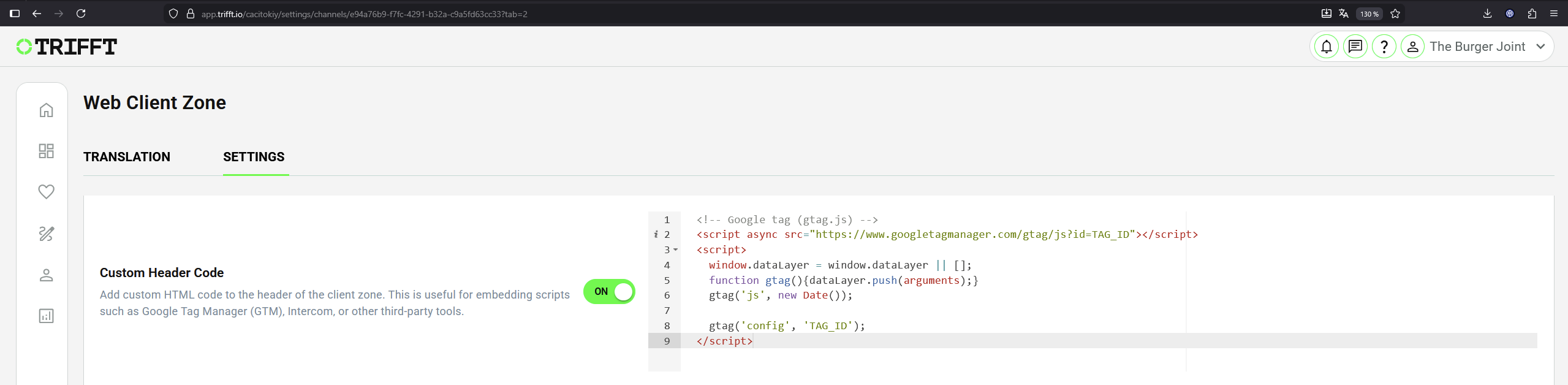Open the reports chart icon in sidebar

pyautogui.click(x=47, y=316)
